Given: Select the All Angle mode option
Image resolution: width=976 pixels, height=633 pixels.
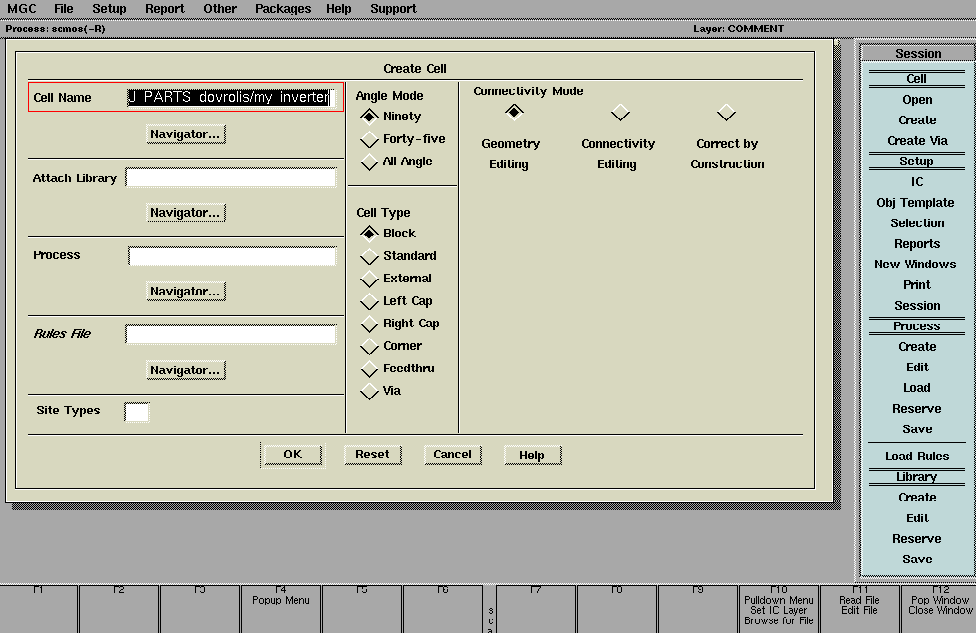Looking at the screenshot, I should (370, 162).
